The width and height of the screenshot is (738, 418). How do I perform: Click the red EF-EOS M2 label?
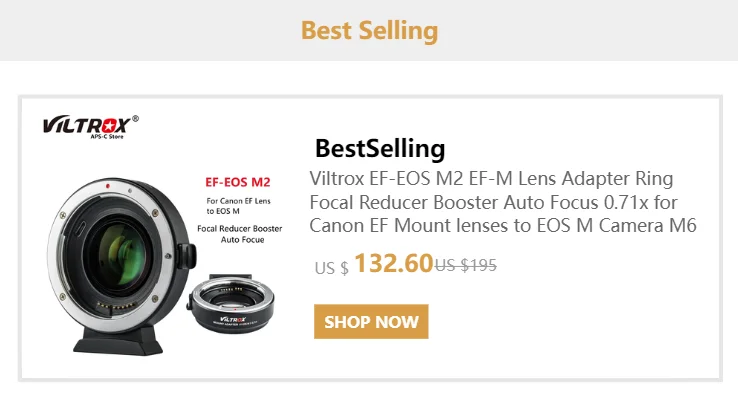tap(238, 181)
